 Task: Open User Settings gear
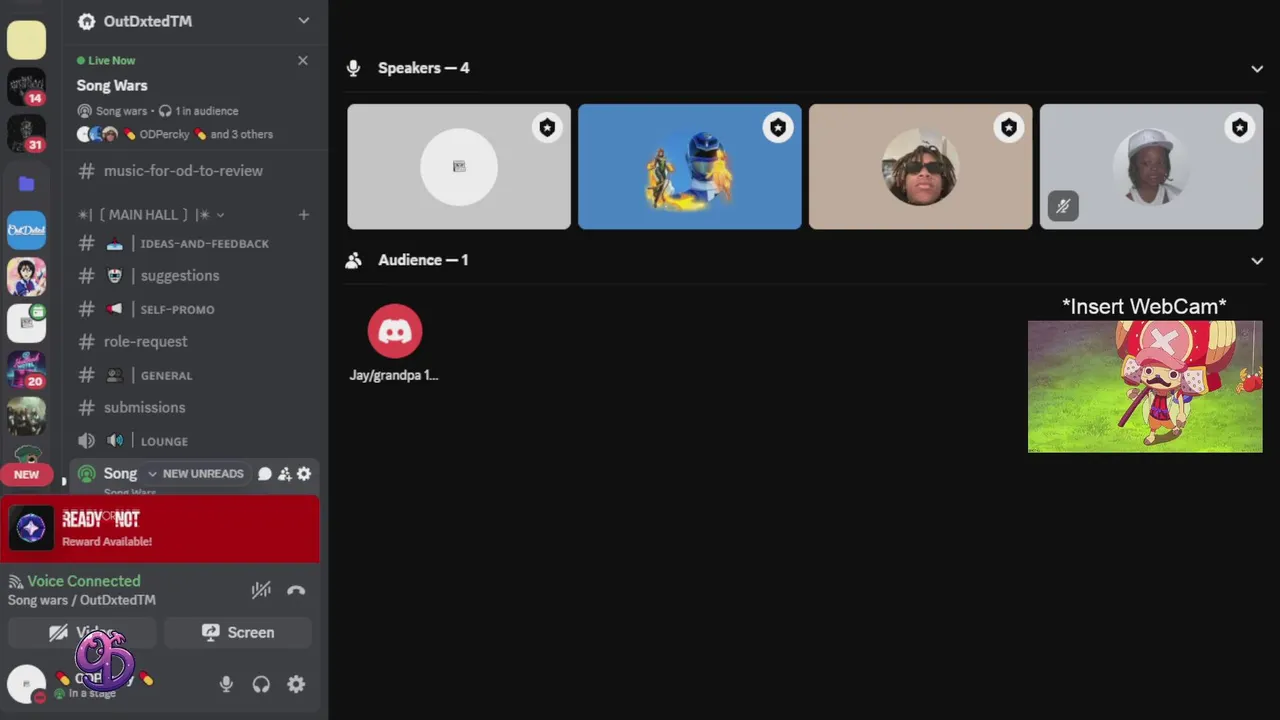[x=296, y=684]
